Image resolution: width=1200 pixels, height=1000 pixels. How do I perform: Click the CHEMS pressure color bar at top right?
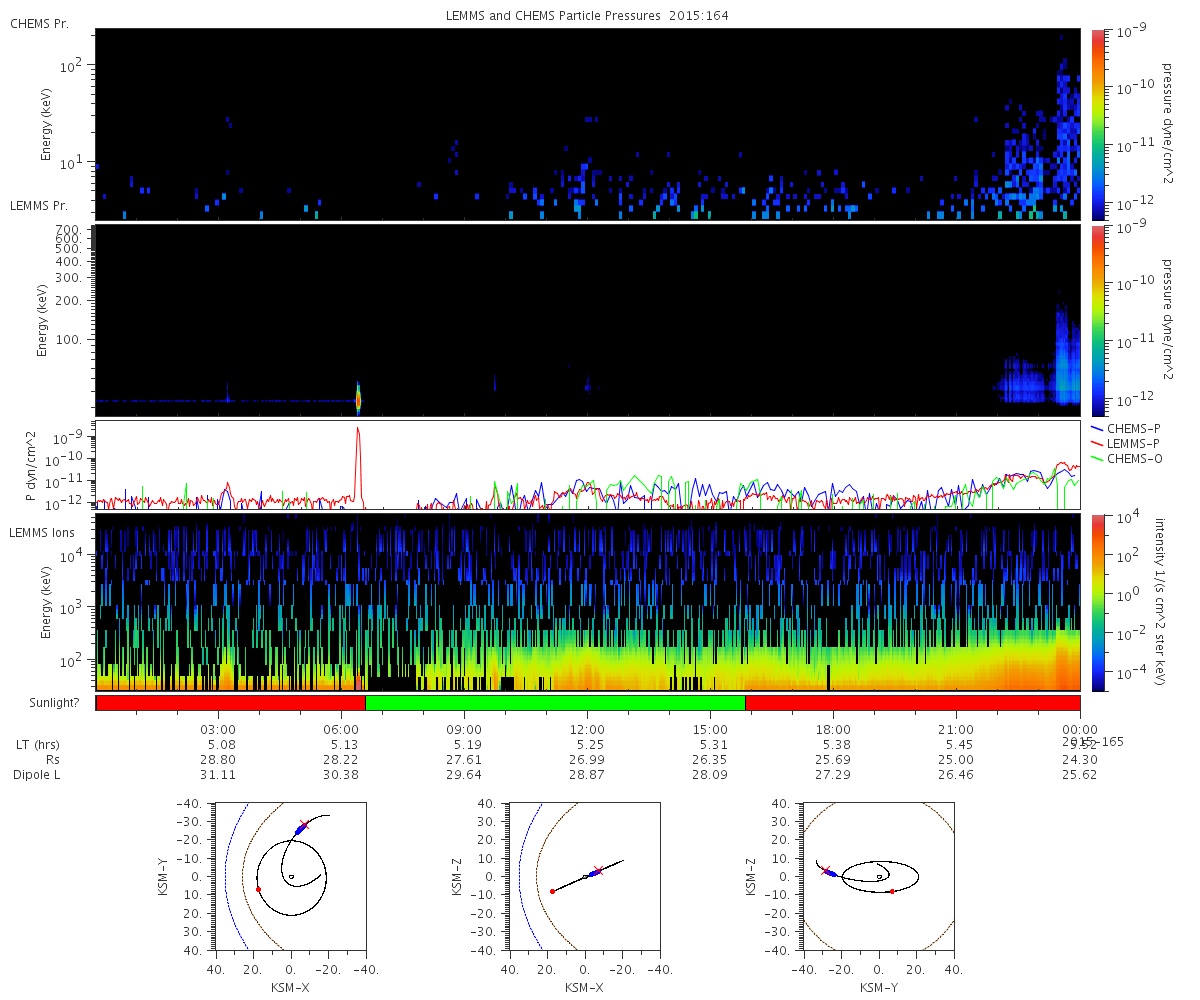click(x=1098, y=124)
